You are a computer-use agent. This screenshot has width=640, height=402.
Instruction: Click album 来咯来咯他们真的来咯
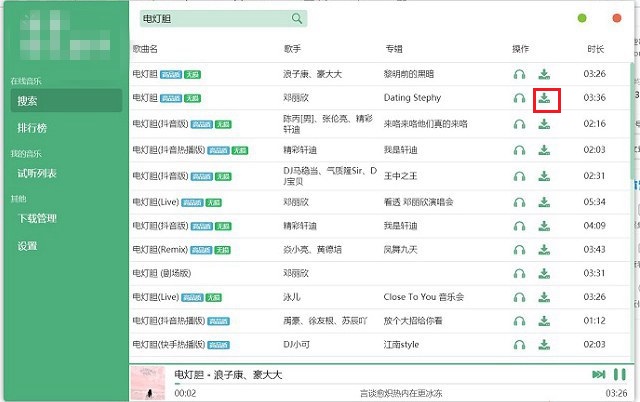425,124
